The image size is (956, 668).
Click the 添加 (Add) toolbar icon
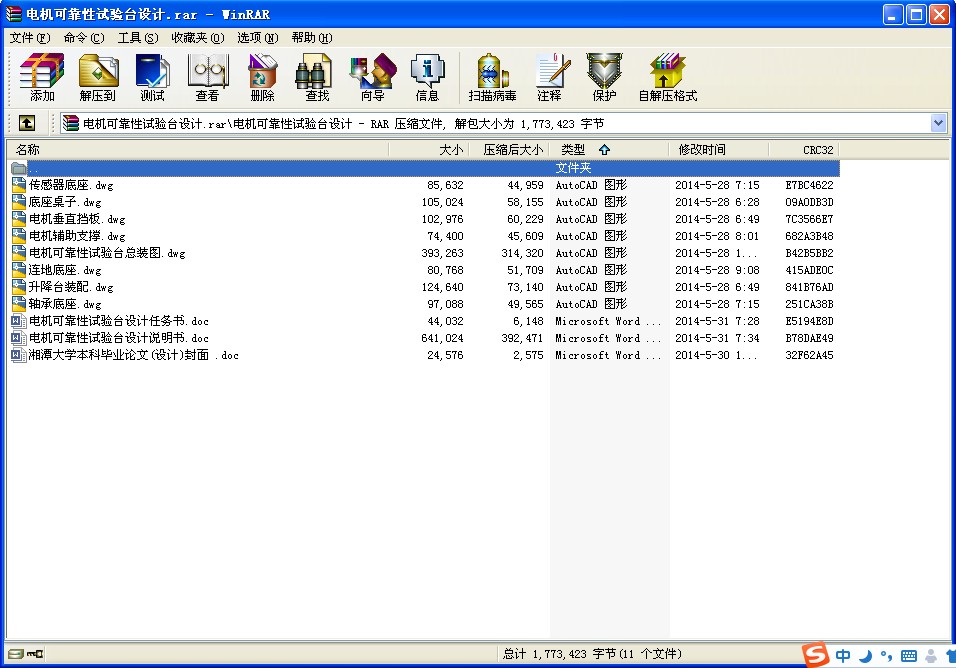point(42,77)
